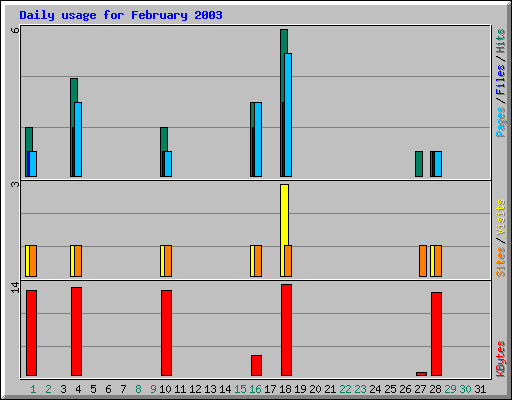Viewport: 512px width, 400px height.
Task: Select the "Hits" legend label
Action: pyautogui.click(x=500, y=41)
